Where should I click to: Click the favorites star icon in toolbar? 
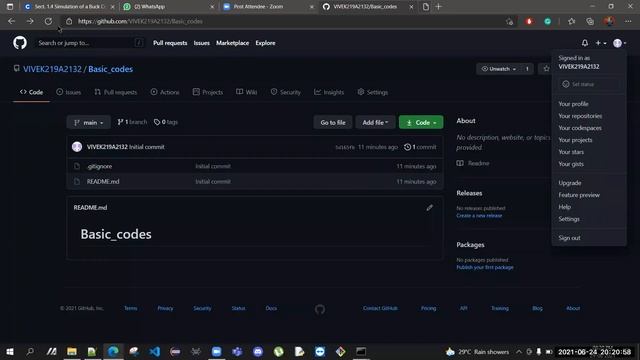coord(571,21)
